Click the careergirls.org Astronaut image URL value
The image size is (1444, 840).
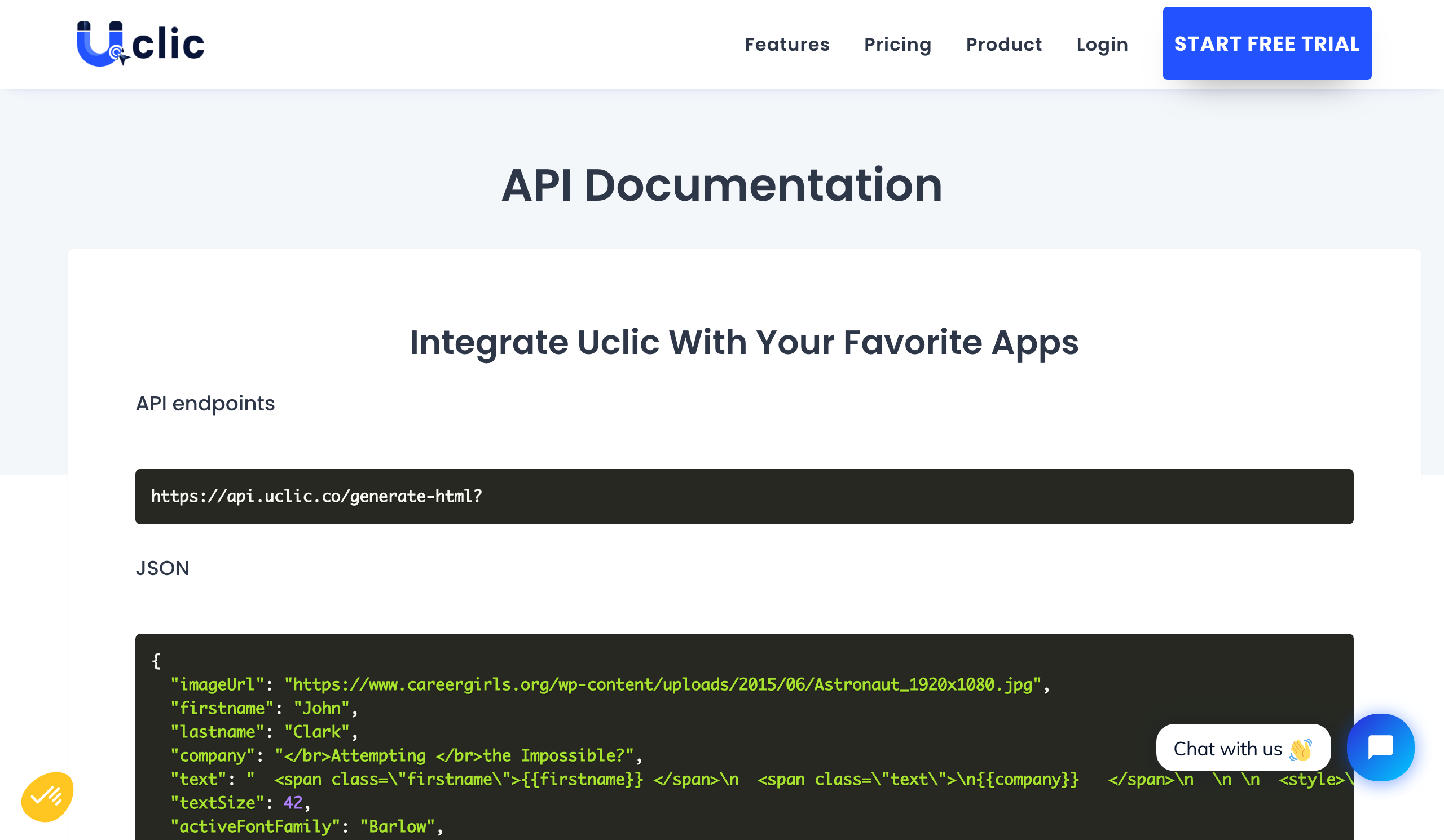[x=662, y=685]
